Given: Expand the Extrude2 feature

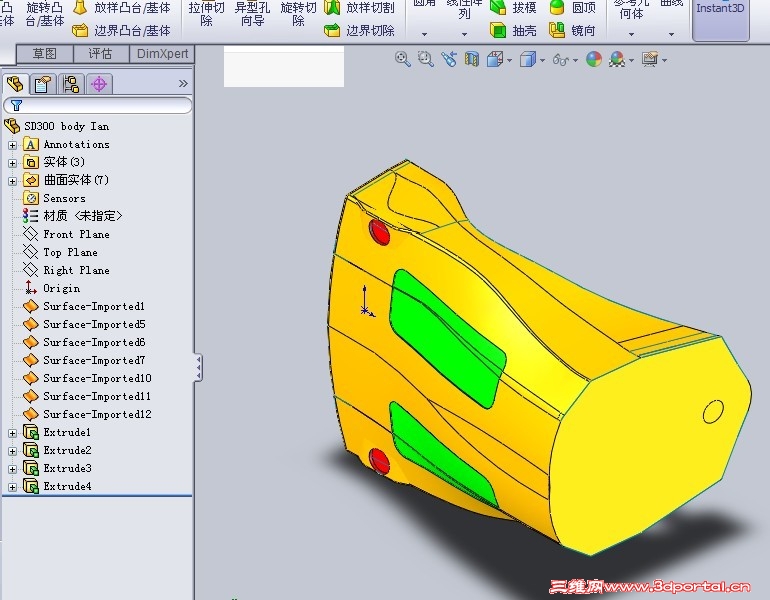Looking at the screenshot, I should click(x=12, y=451).
